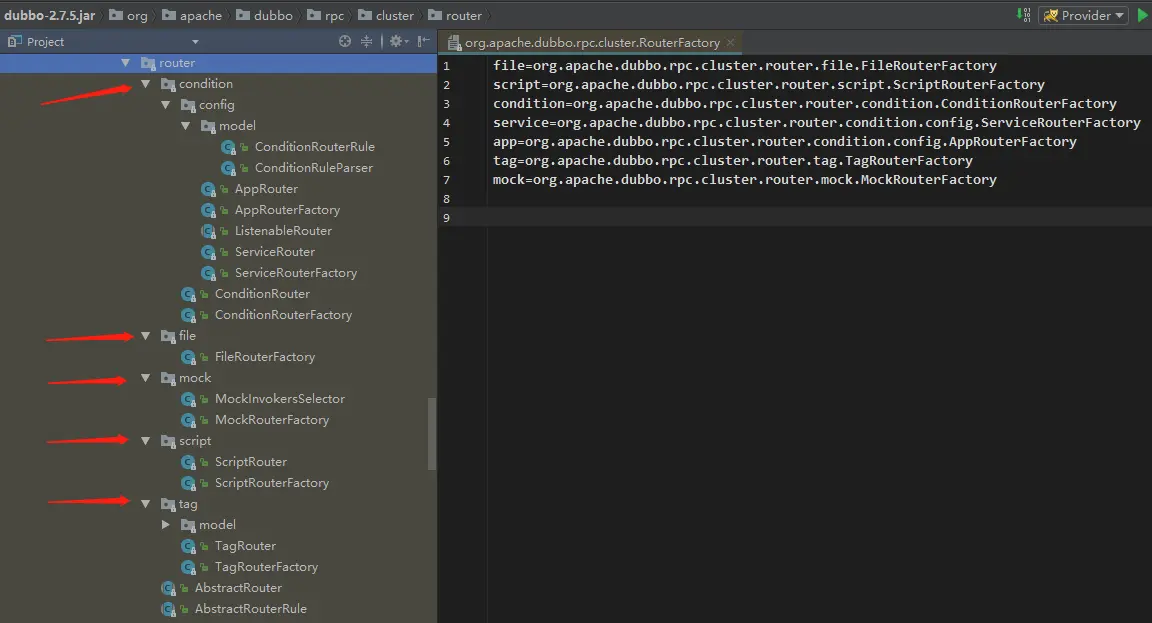Image resolution: width=1152 pixels, height=623 pixels.
Task: Click the rpc breadcrumb
Action: (x=325, y=15)
